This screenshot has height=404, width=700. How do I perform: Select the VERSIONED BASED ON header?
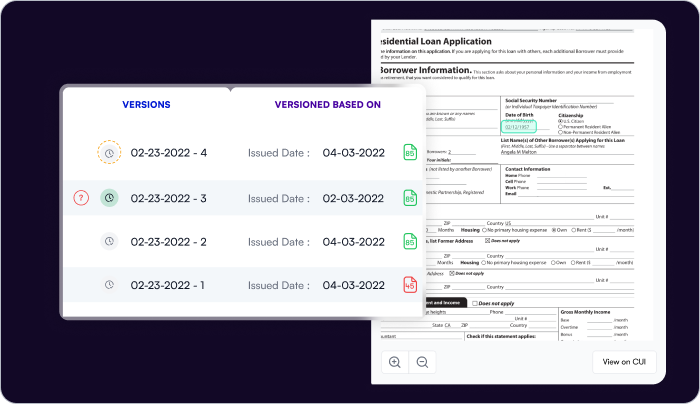pyautogui.click(x=328, y=104)
